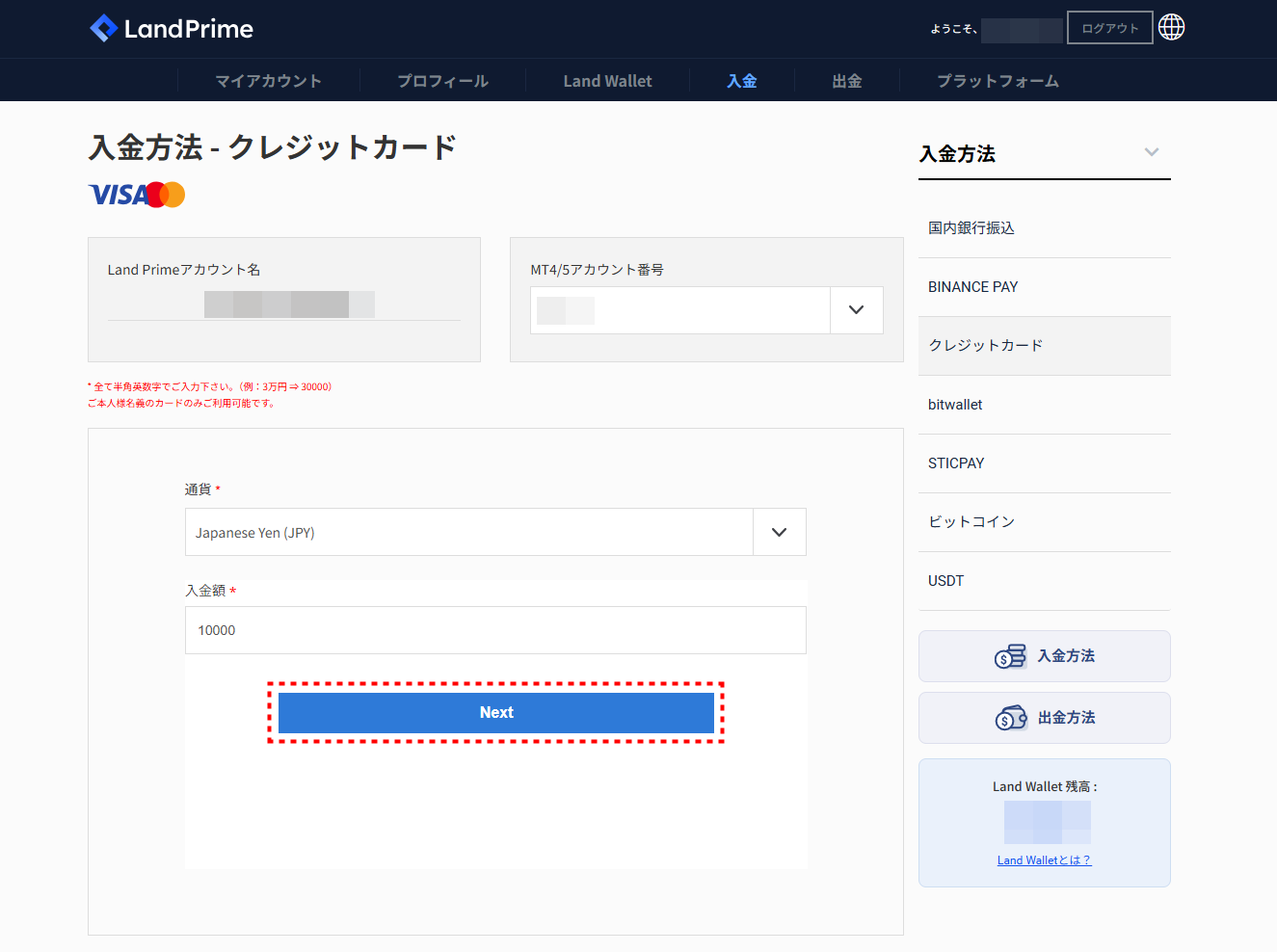Open the マイアカウント menu item
The image size is (1277, 952).
pyautogui.click(x=268, y=81)
